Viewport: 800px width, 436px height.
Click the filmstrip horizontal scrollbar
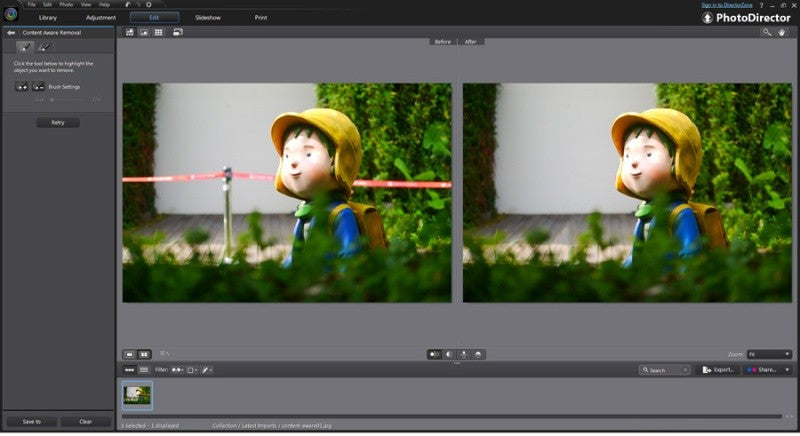(x=452, y=417)
